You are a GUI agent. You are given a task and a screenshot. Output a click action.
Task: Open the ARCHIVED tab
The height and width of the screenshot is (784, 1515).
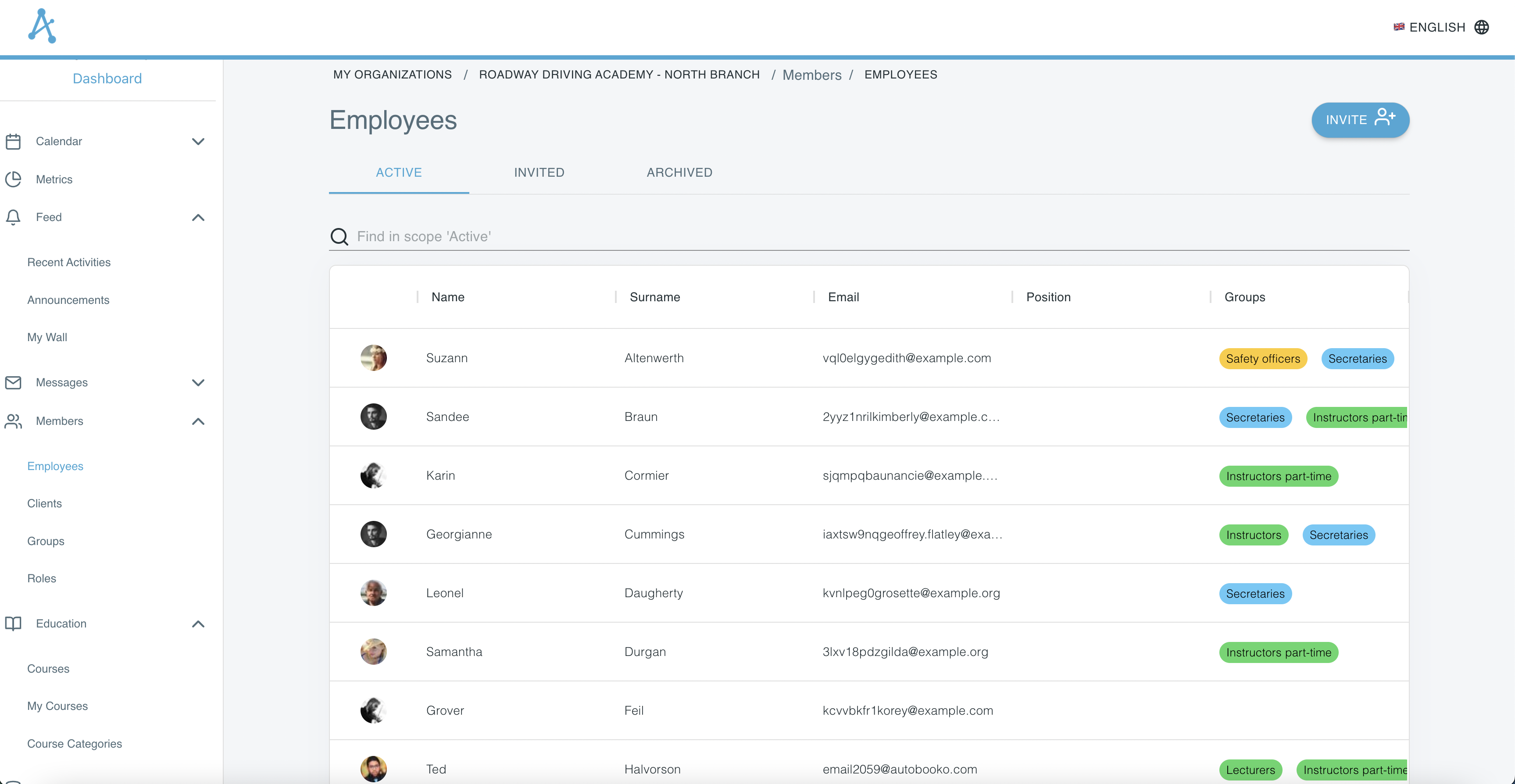[x=679, y=172]
